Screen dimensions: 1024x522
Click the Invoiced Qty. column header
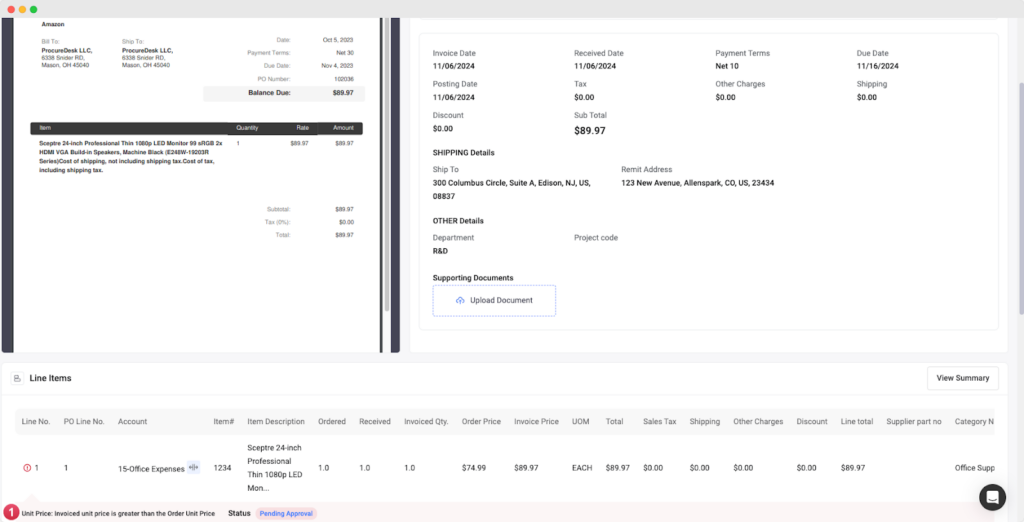[426, 421]
